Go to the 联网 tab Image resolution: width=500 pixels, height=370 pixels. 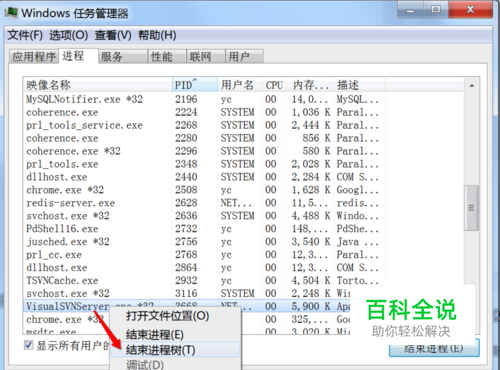(206, 56)
